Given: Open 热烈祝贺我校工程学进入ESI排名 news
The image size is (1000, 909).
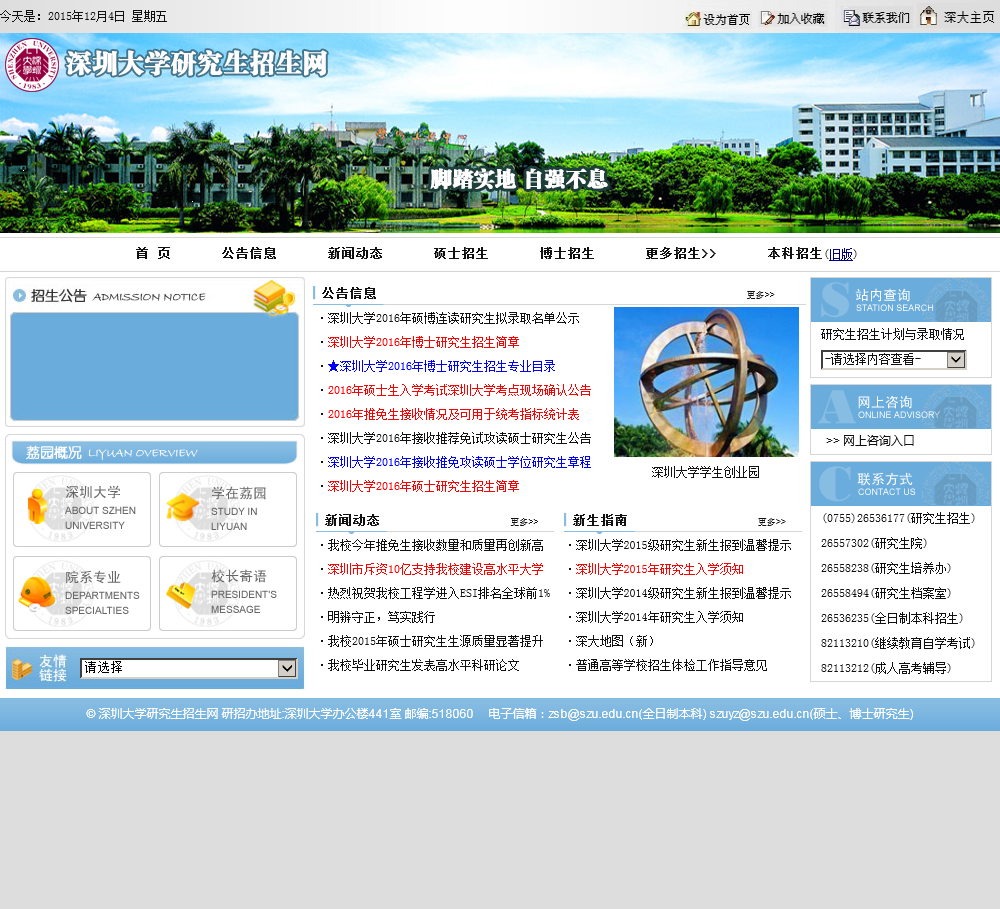Looking at the screenshot, I should point(439,593).
